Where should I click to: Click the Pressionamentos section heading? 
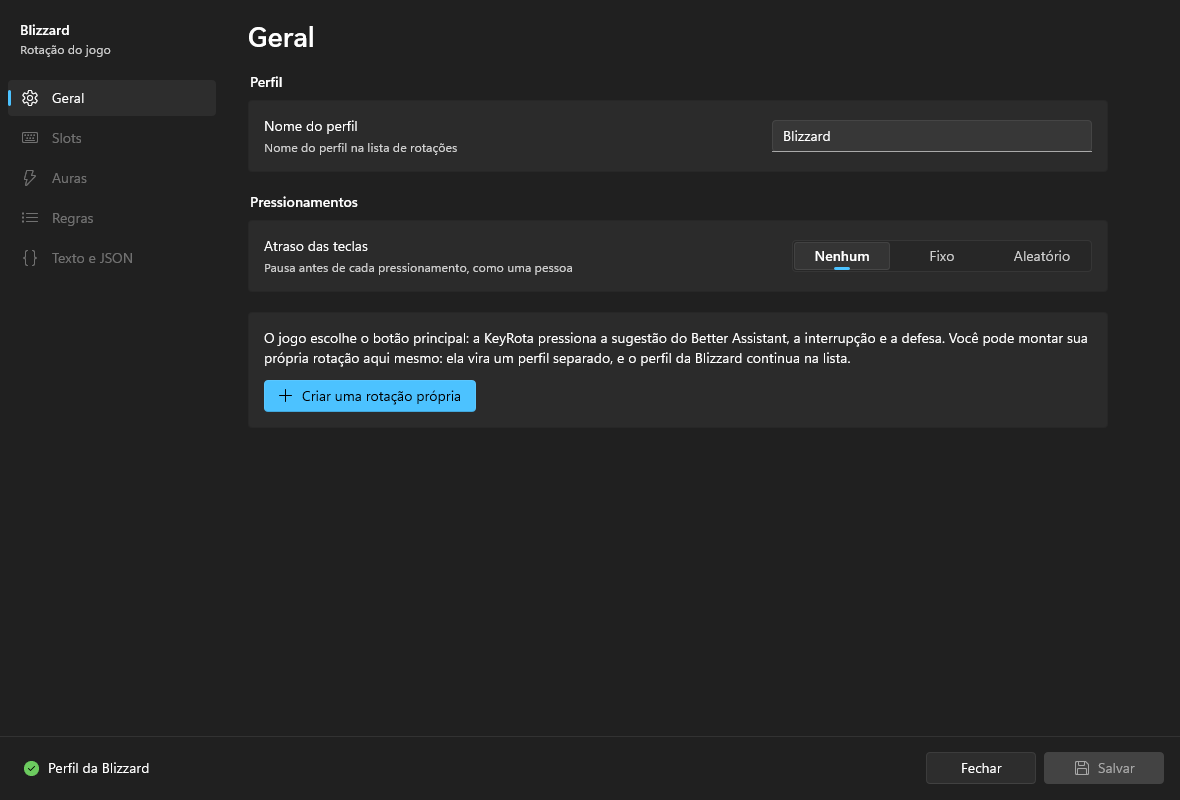304,202
